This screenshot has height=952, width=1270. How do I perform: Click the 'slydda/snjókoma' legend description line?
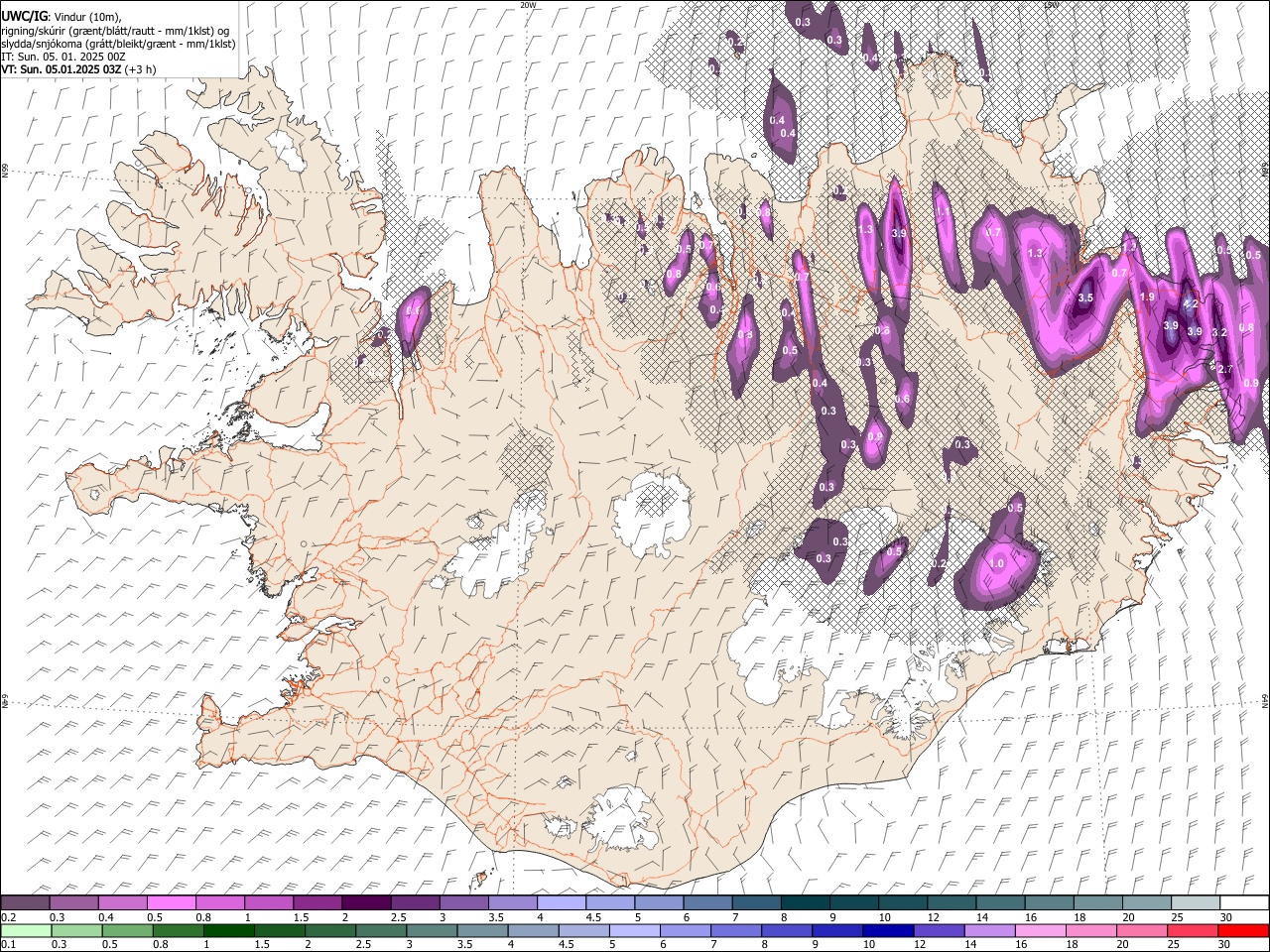coord(118,44)
